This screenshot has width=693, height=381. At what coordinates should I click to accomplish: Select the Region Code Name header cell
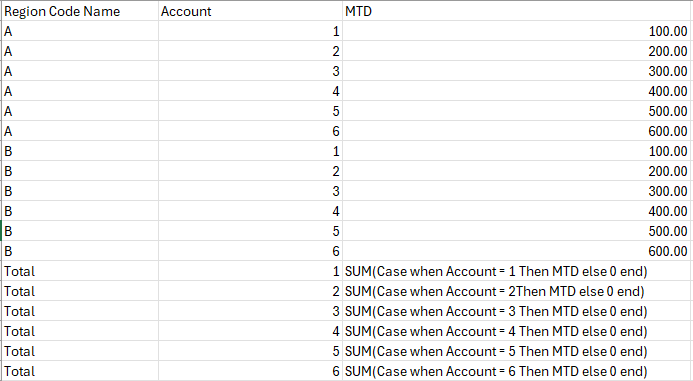[x=80, y=11]
